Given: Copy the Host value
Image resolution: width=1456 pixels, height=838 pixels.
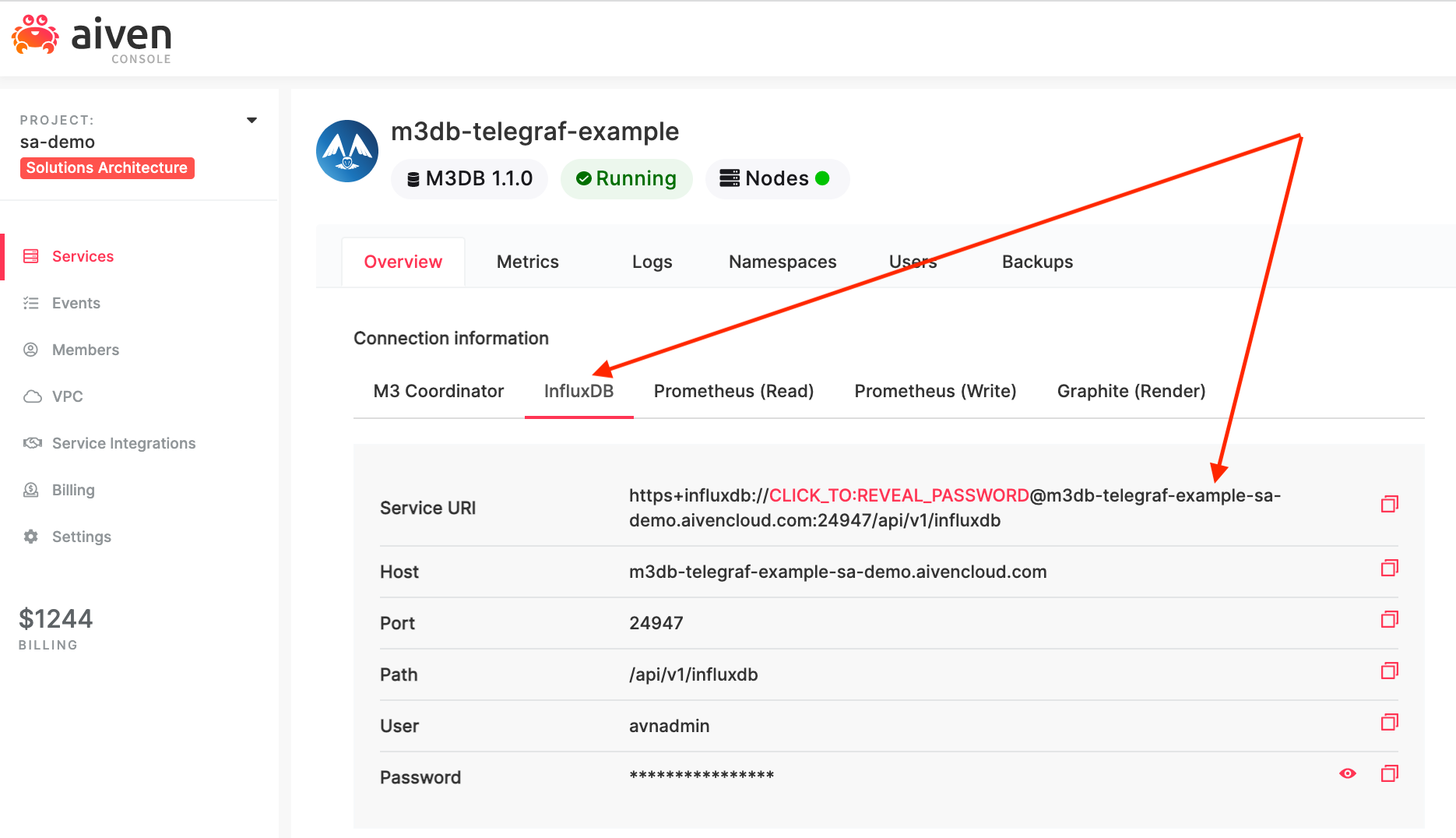Looking at the screenshot, I should [1390, 568].
